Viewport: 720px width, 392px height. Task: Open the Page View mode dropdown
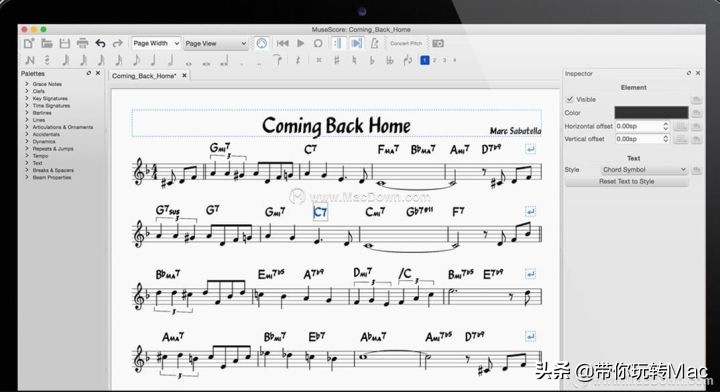point(216,43)
